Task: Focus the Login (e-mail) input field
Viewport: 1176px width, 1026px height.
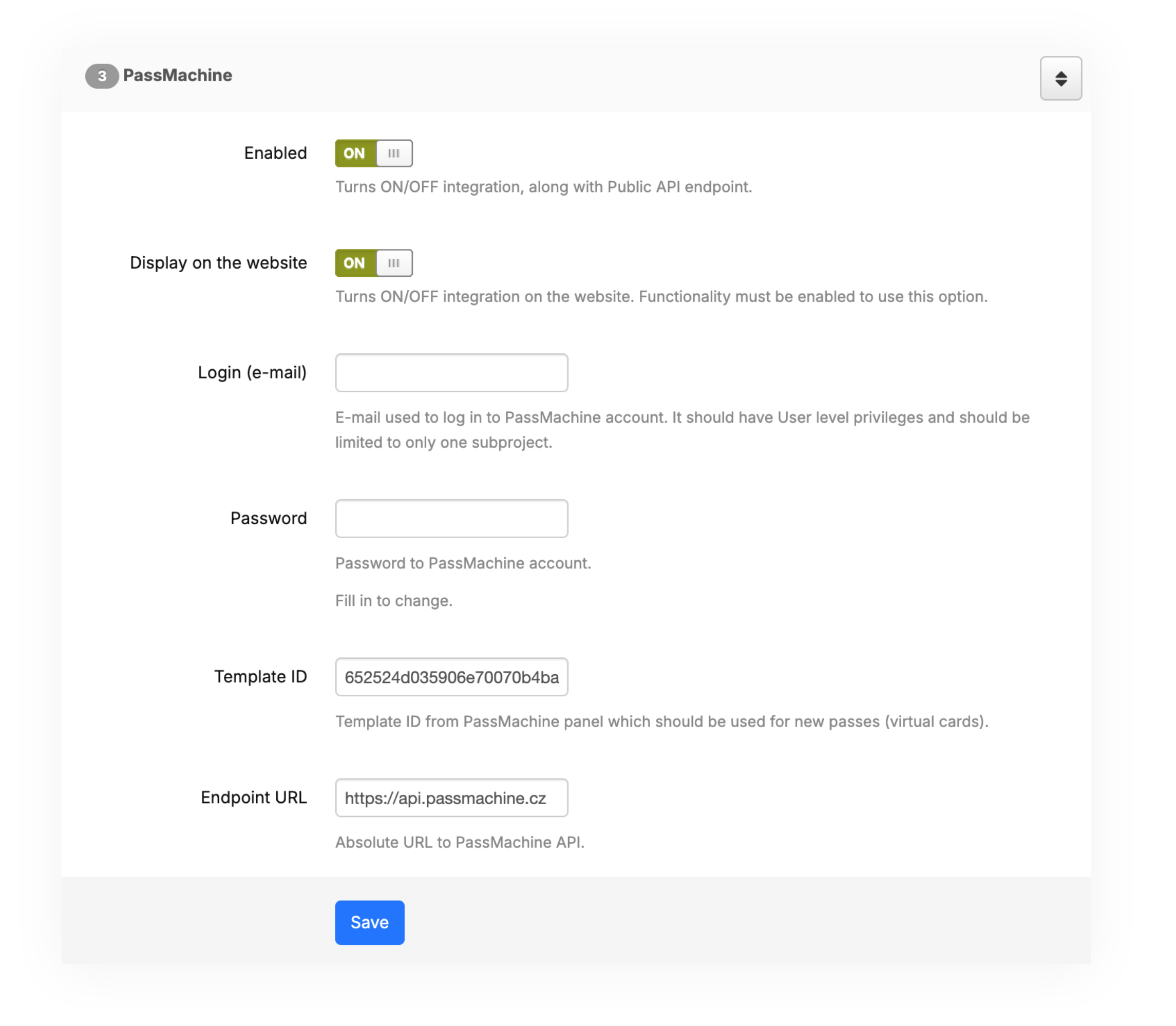Action: point(451,373)
